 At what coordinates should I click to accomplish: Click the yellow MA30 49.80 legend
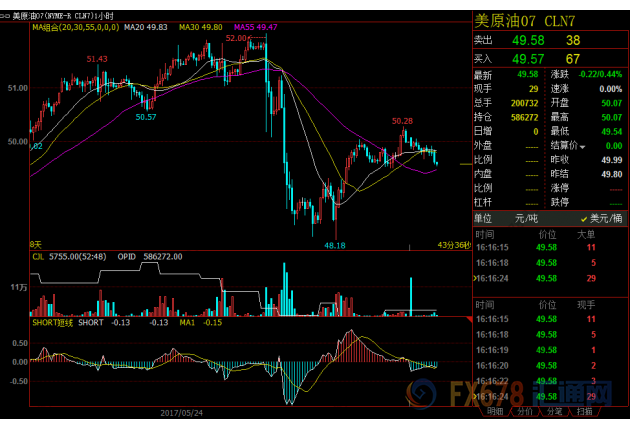click(201, 27)
